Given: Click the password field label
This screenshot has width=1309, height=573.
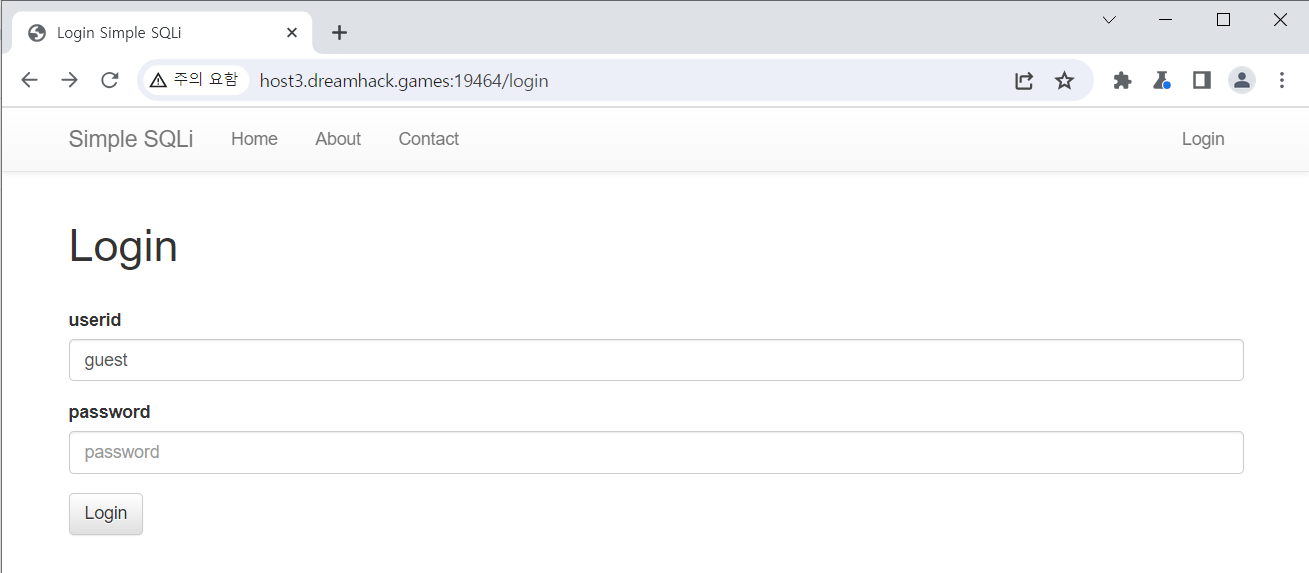Looking at the screenshot, I should click(109, 412).
